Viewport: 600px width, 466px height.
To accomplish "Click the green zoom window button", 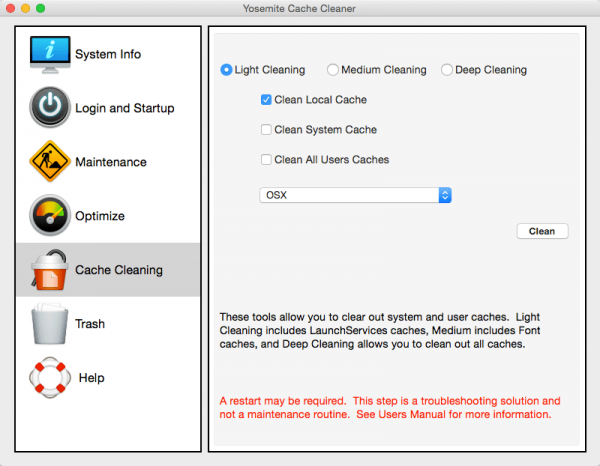I will click(x=40, y=8).
